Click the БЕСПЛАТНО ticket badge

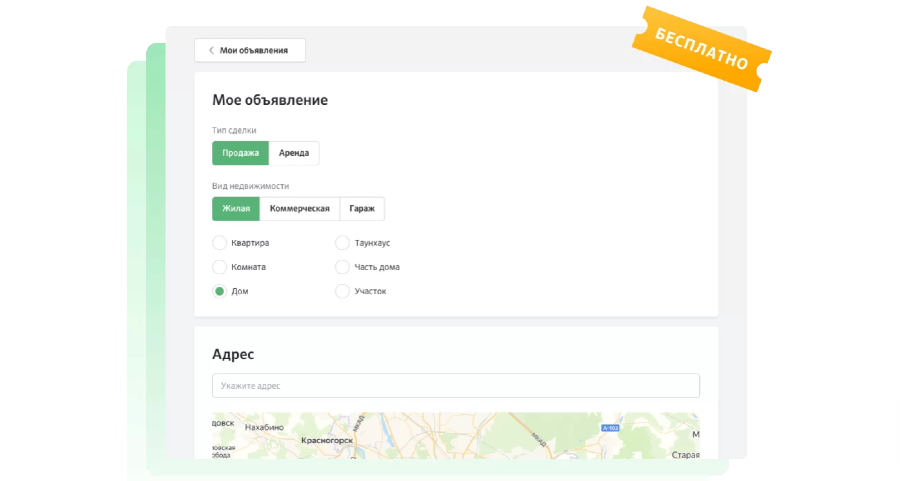[702, 47]
